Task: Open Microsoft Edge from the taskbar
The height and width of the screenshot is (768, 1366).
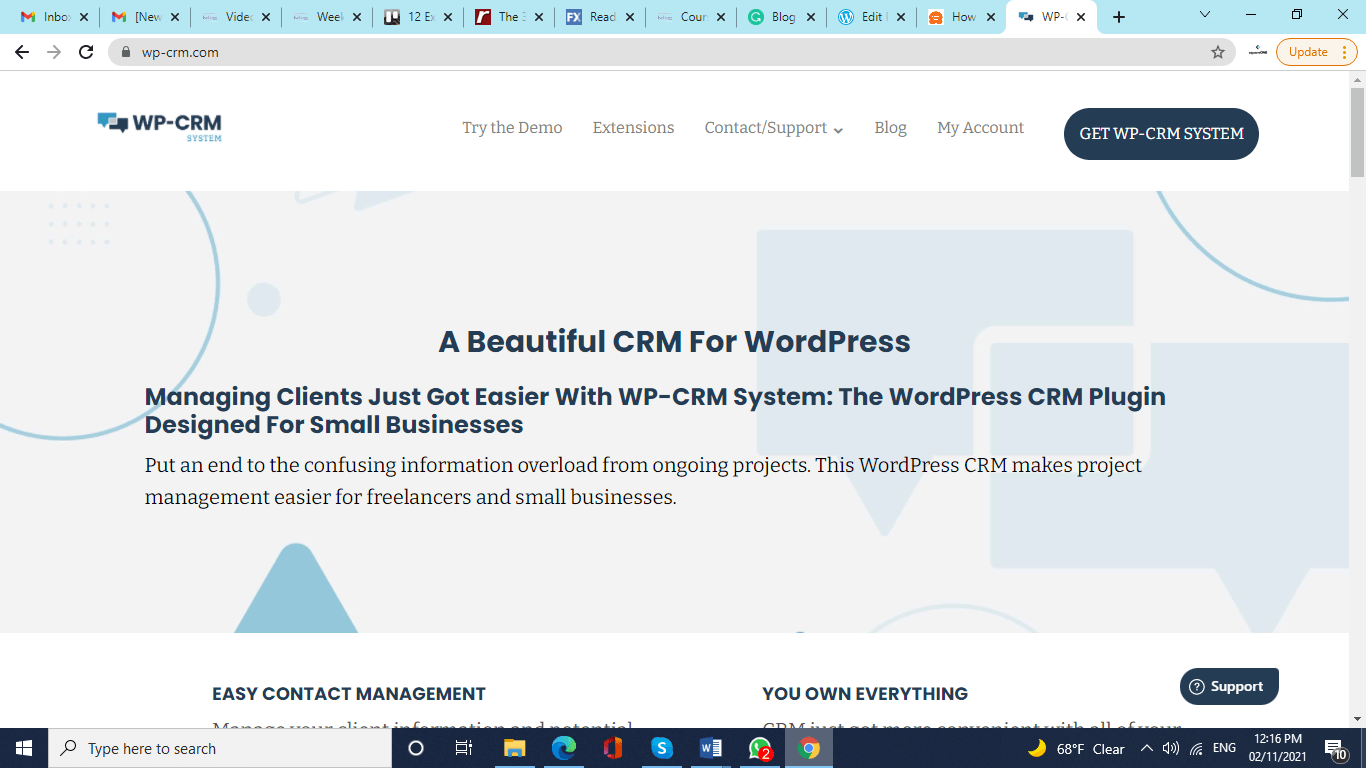Action: pyautogui.click(x=564, y=748)
